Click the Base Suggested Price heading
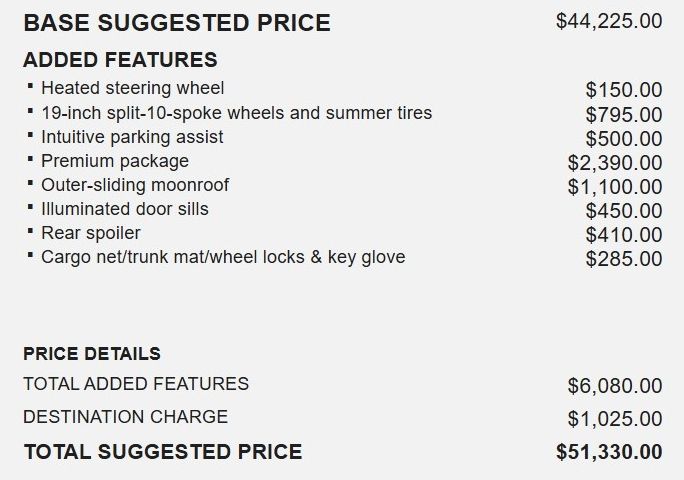The width and height of the screenshot is (684, 480). (177, 23)
